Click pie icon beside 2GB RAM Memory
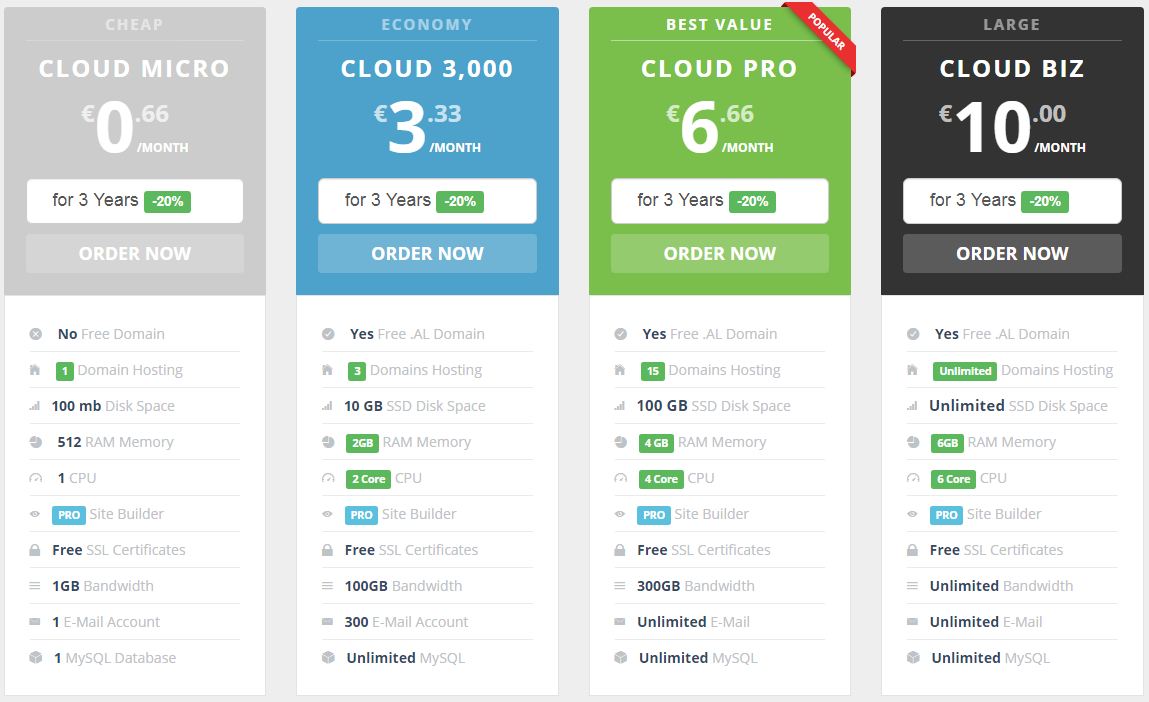The image size is (1149, 702). click(x=328, y=442)
